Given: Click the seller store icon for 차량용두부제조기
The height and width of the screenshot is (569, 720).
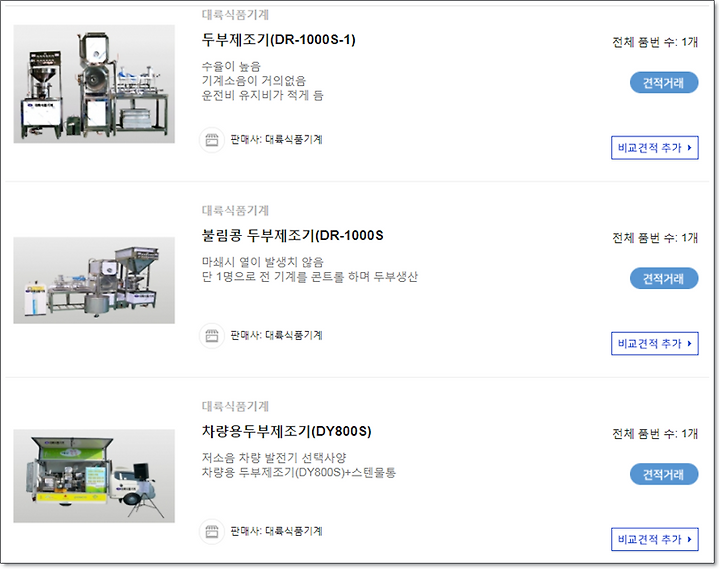Looking at the screenshot, I should coord(211,532).
